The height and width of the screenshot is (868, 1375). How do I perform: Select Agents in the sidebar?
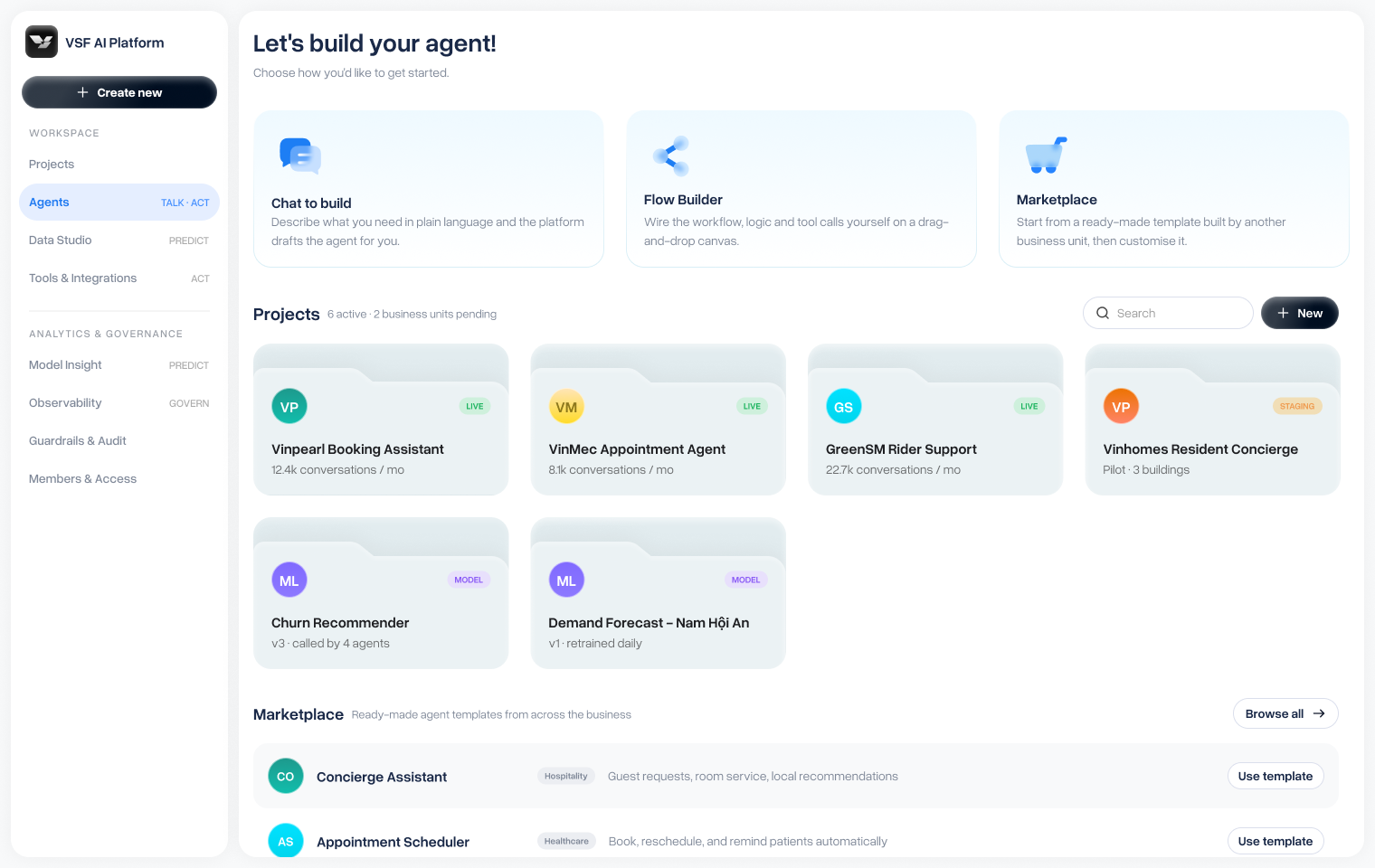[119, 203]
